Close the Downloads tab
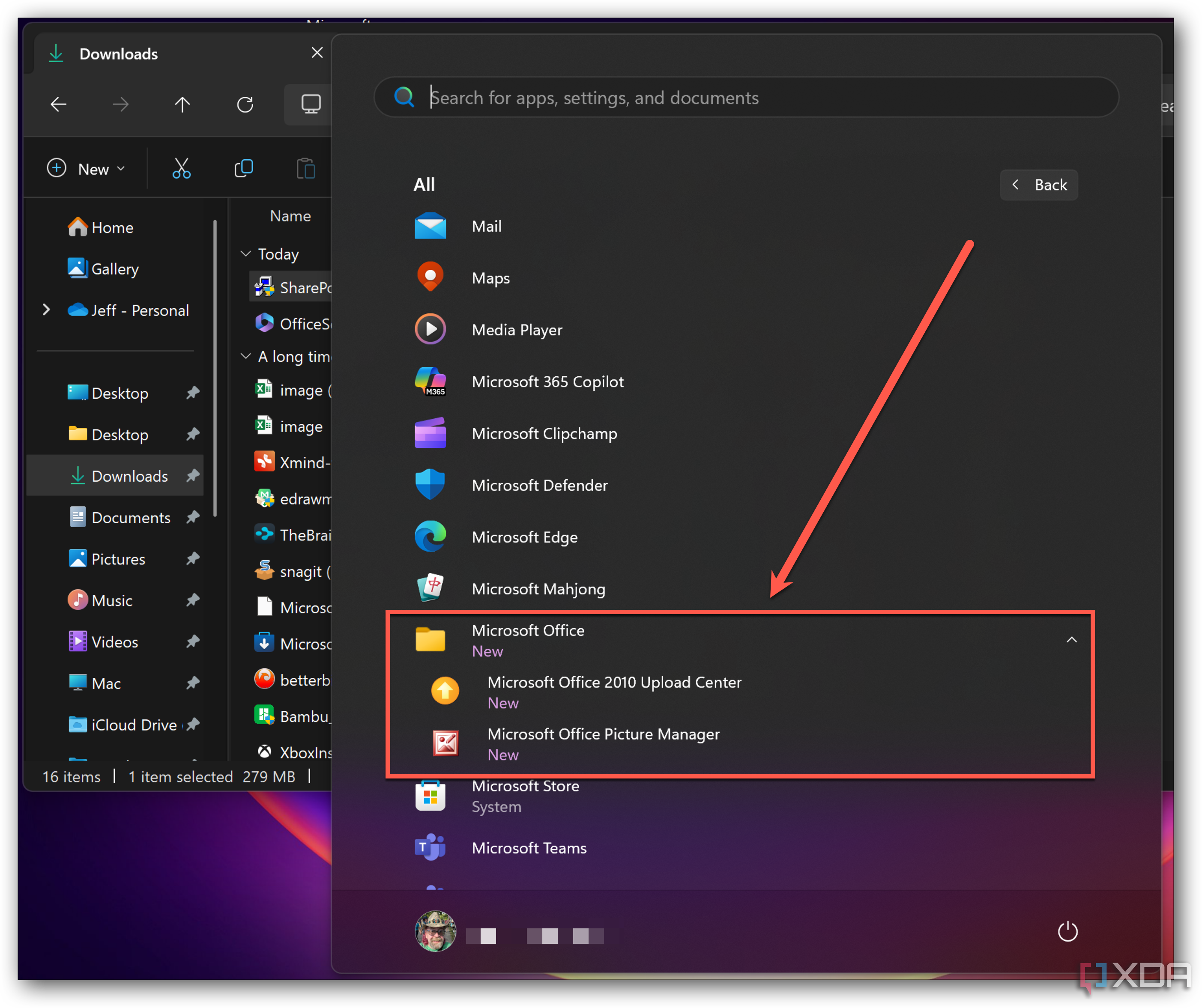This screenshot has width=1202, height=1008. [x=317, y=53]
